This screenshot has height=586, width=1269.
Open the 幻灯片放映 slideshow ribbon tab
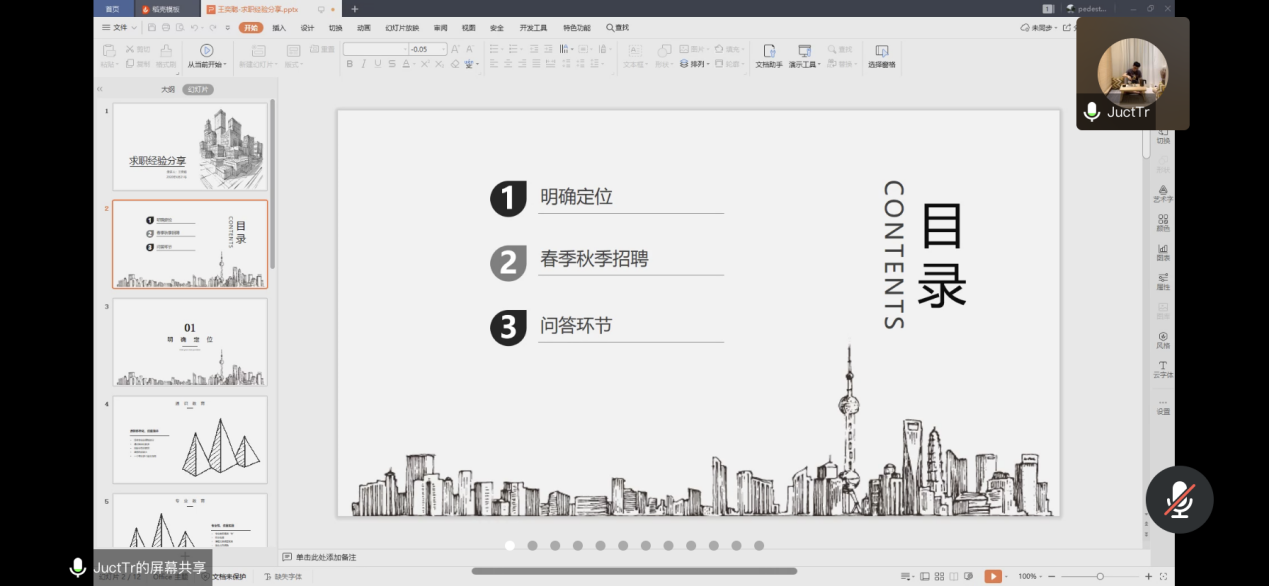402,28
